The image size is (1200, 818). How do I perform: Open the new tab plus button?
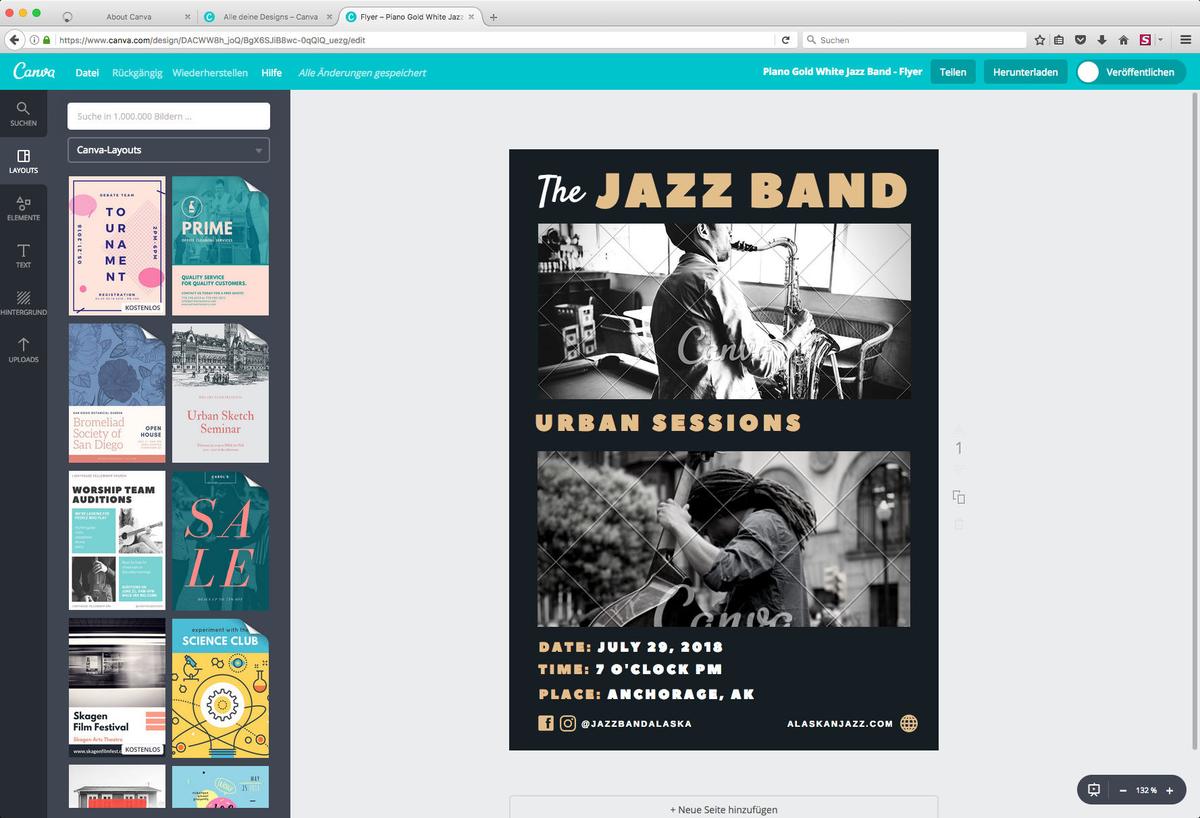(493, 17)
